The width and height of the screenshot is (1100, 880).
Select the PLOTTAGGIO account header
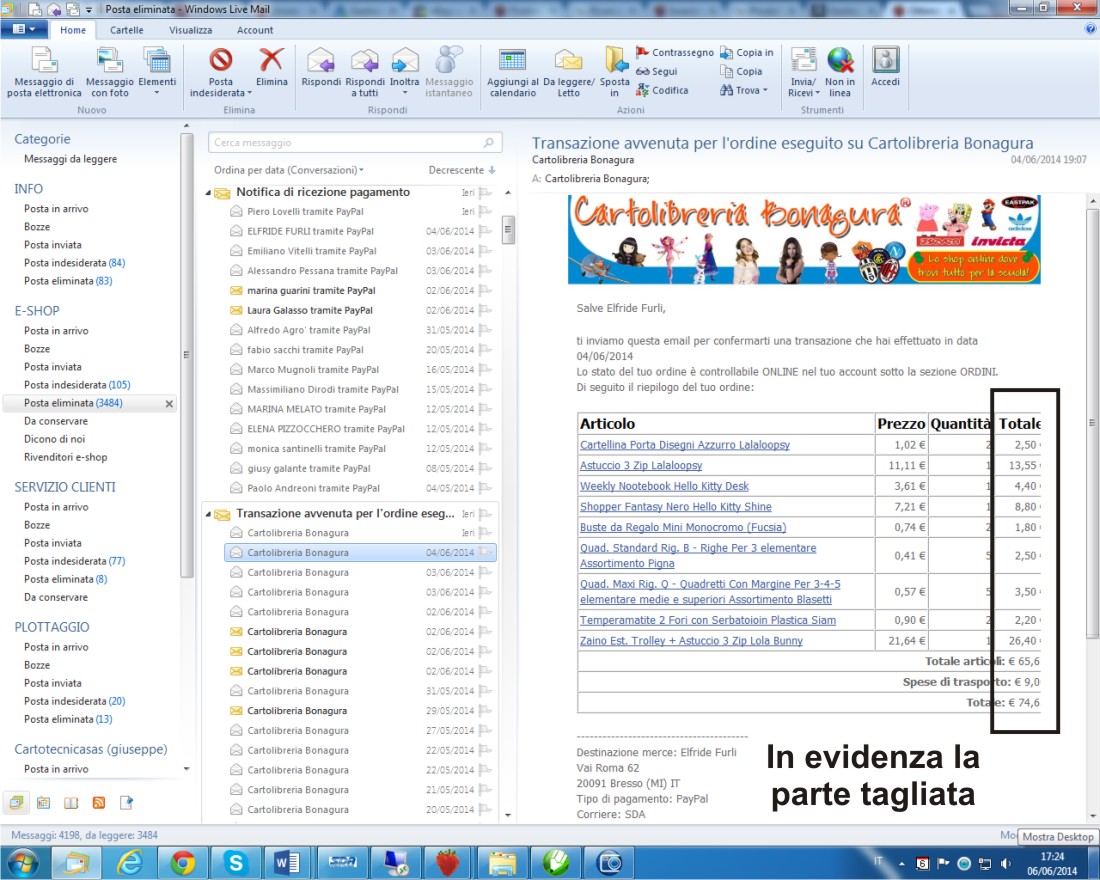click(52, 627)
